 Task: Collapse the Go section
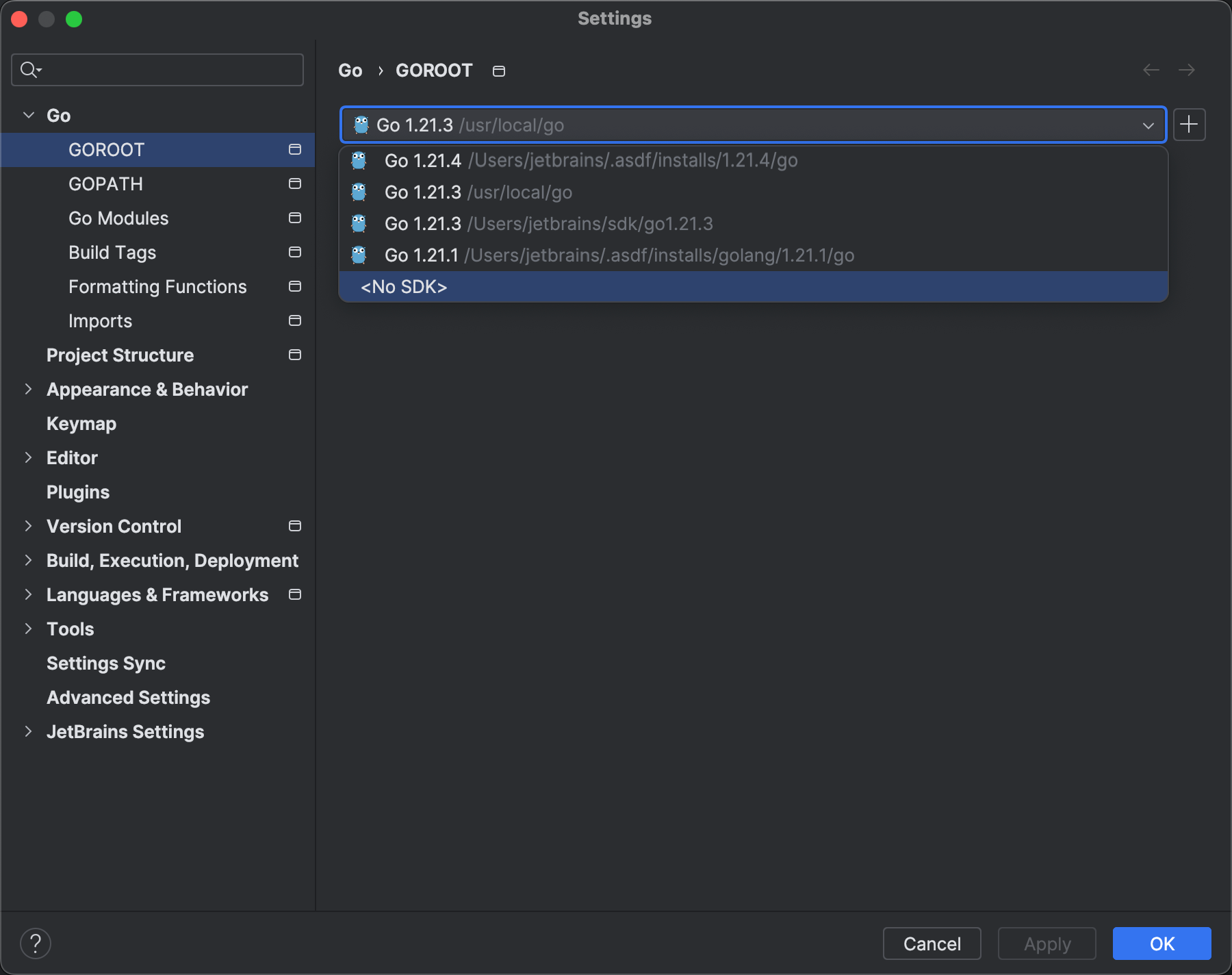28,115
